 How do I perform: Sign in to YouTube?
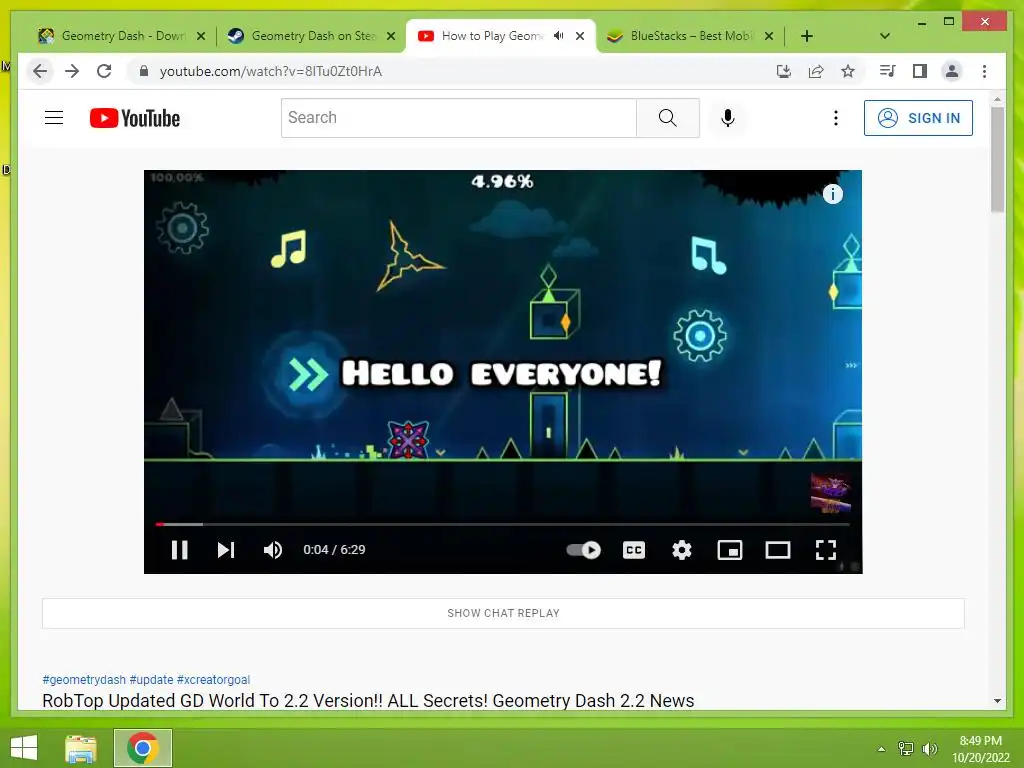coord(918,118)
